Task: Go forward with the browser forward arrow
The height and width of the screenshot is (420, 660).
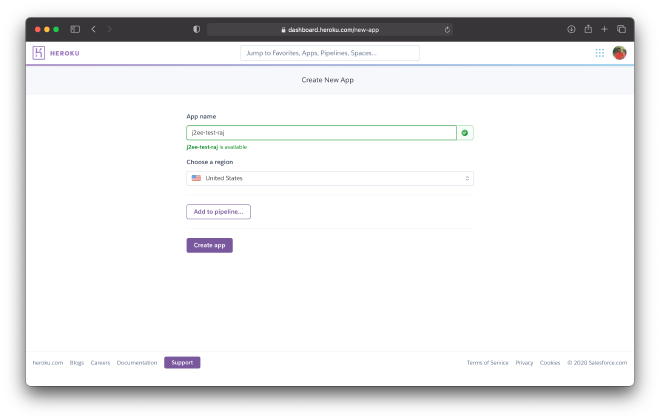Action: 109,29
